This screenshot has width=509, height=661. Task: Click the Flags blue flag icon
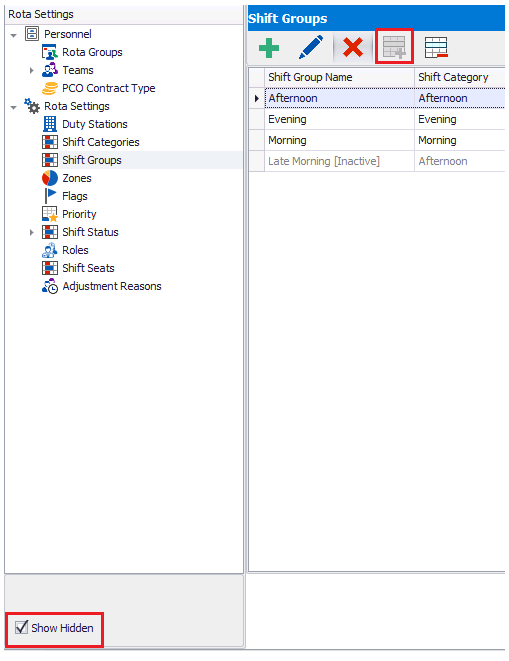(50, 196)
